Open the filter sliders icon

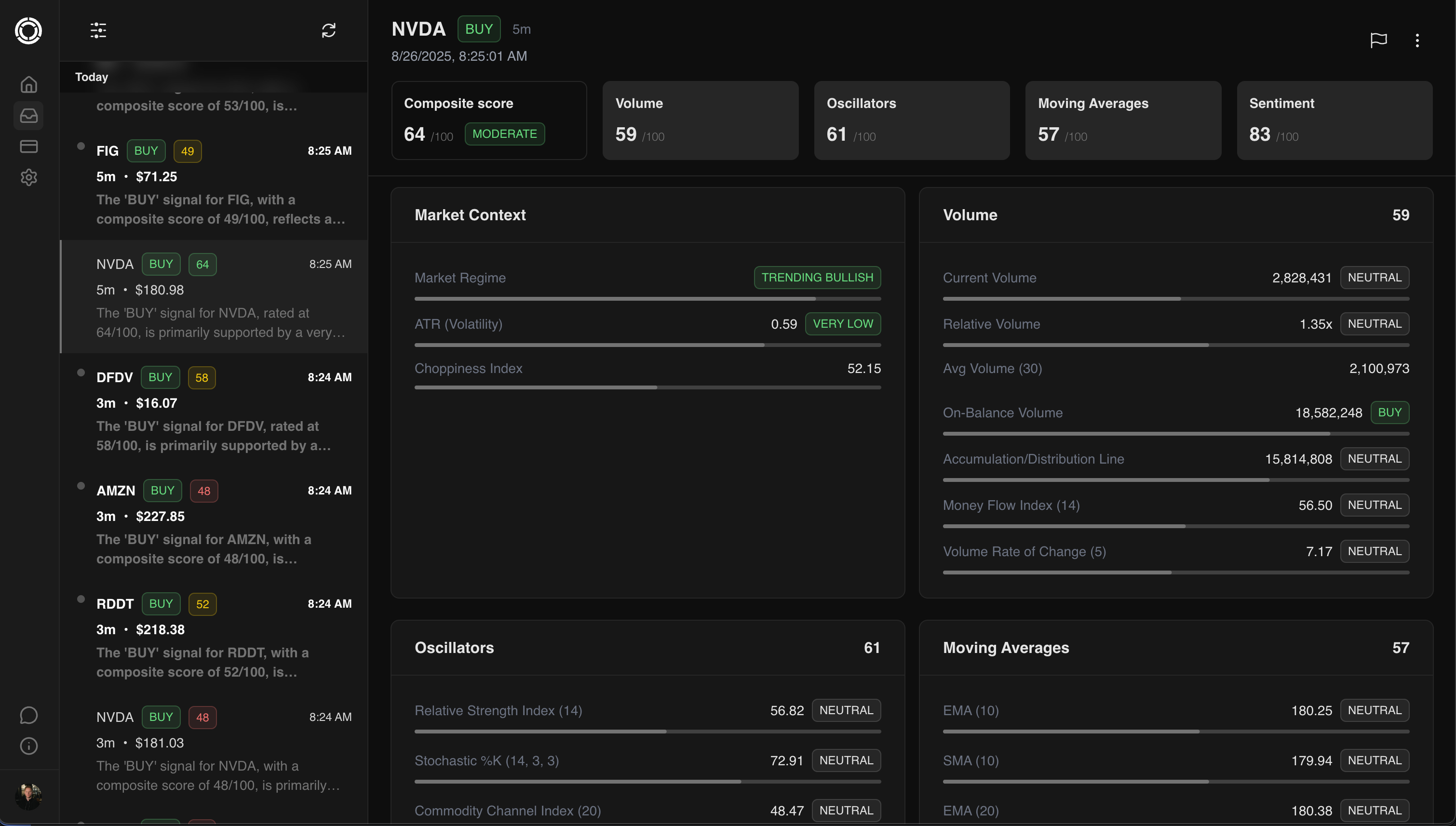(98, 31)
